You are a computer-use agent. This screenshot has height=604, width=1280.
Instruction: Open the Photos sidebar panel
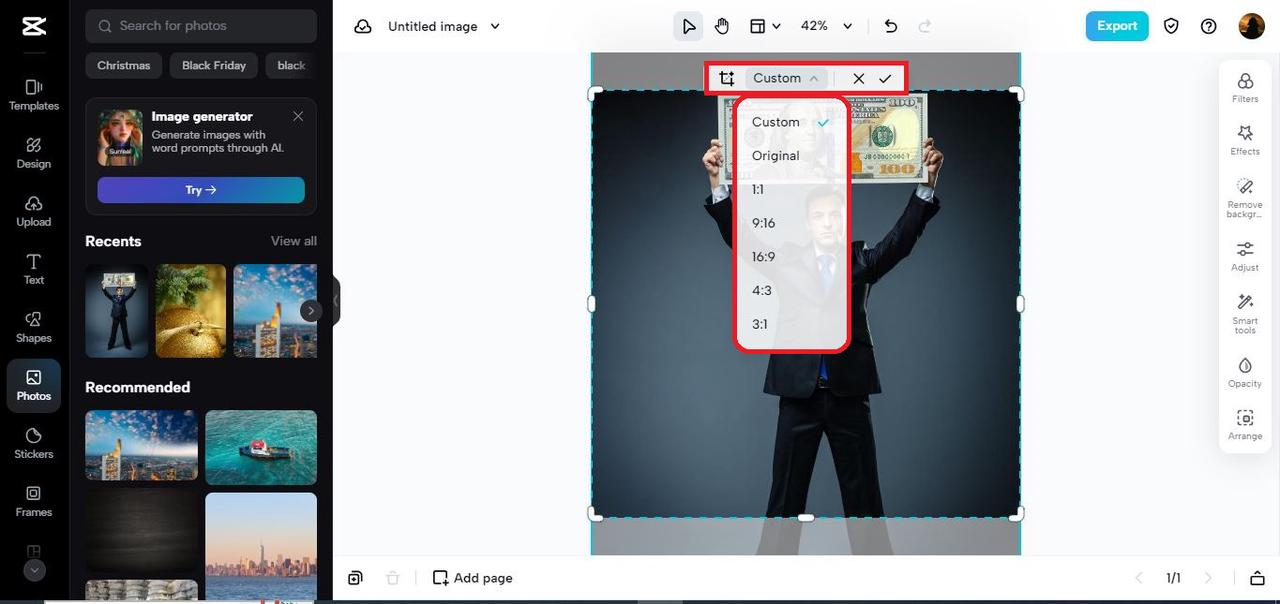[x=34, y=386]
